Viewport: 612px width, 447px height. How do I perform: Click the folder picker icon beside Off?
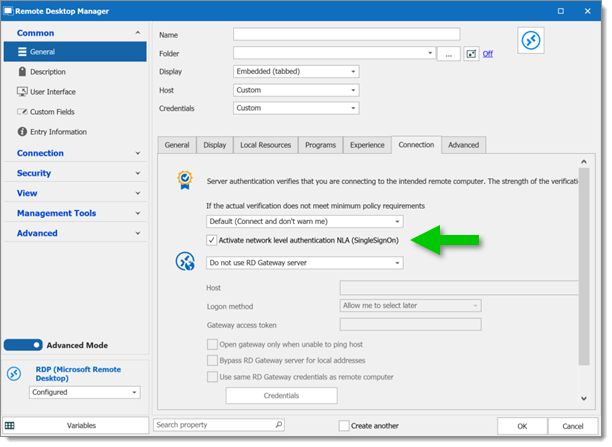471,54
